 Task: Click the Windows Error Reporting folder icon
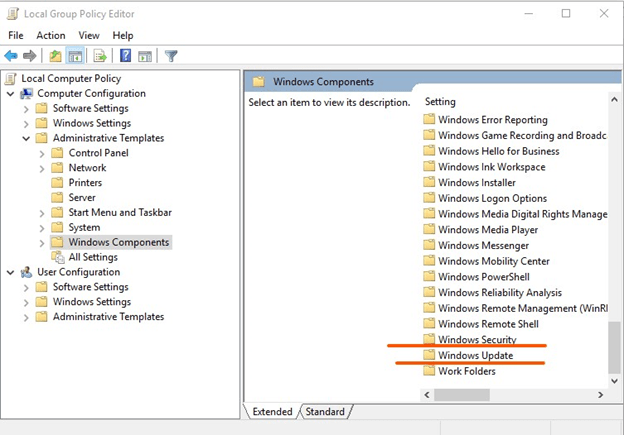(429, 119)
